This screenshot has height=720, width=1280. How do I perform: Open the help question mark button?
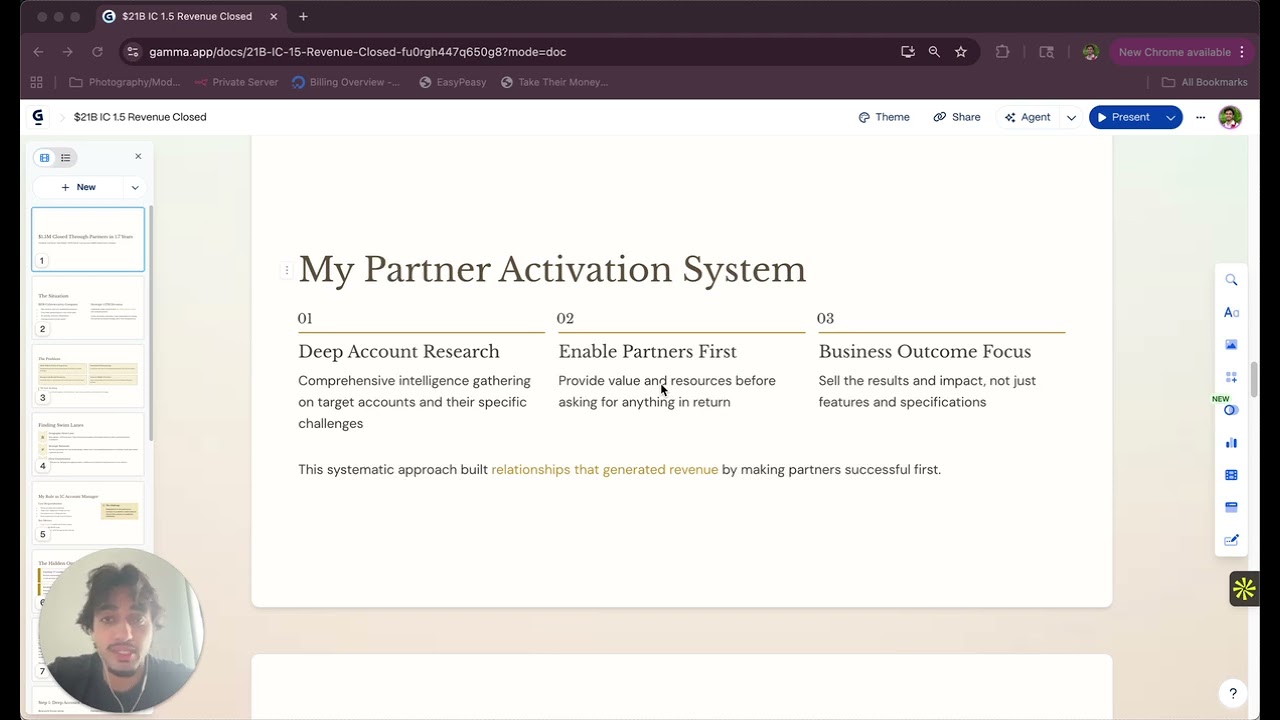coord(1233,693)
